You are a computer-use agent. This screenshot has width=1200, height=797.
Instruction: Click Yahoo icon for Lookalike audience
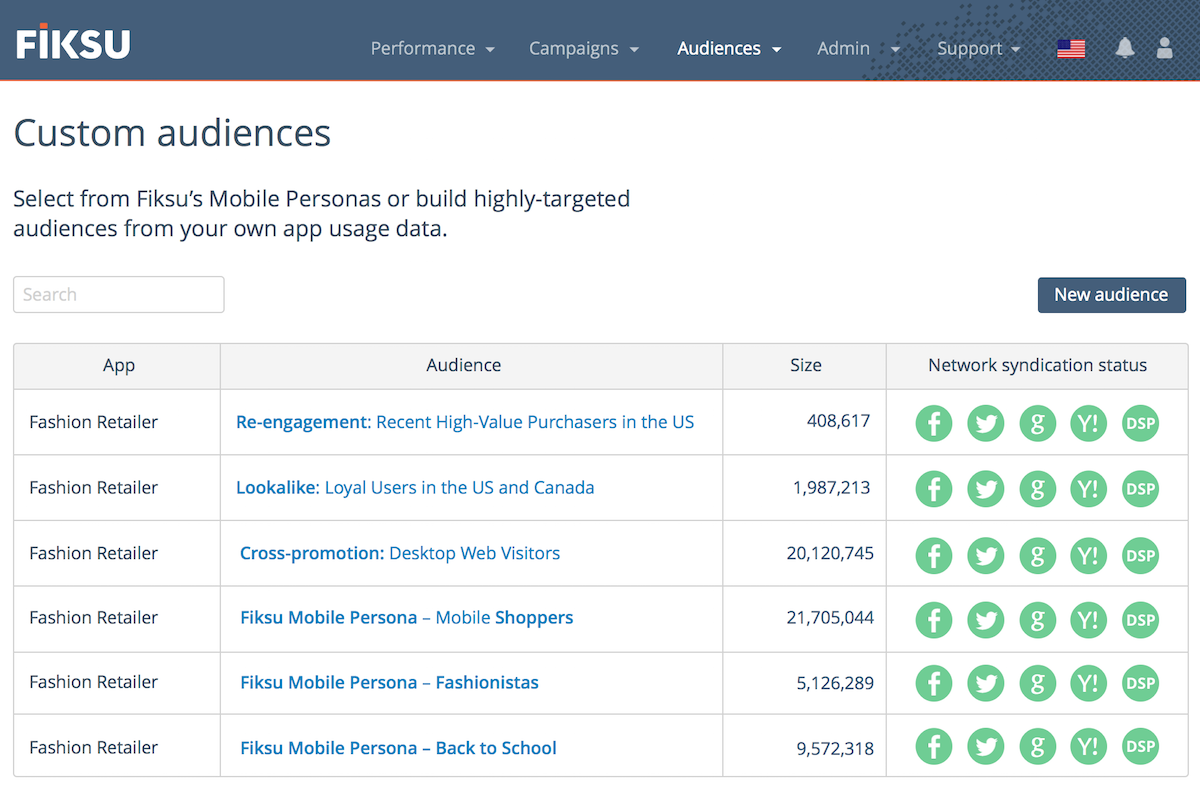click(1089, 488)
